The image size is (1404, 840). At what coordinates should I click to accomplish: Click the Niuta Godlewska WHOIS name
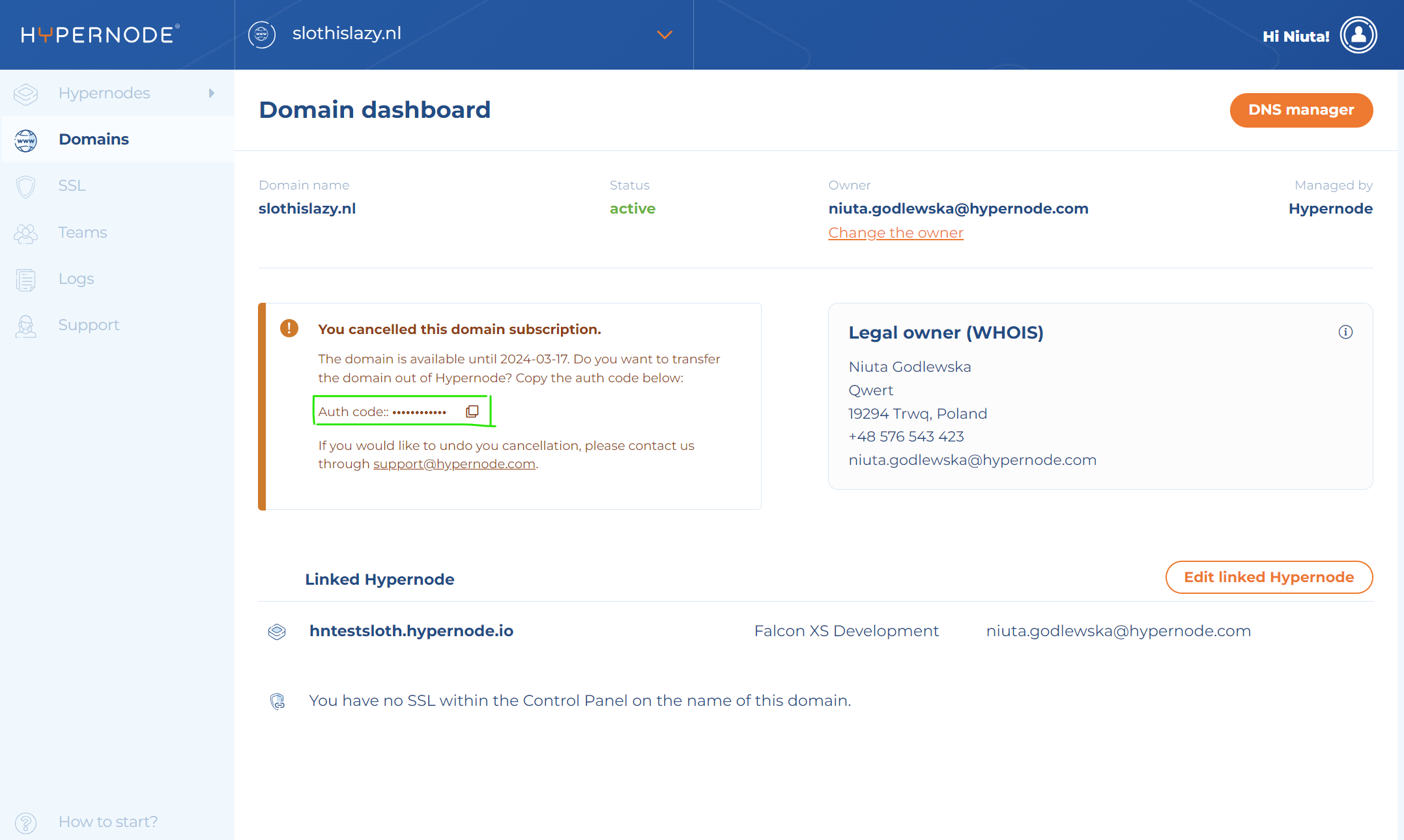pos(910,367)
